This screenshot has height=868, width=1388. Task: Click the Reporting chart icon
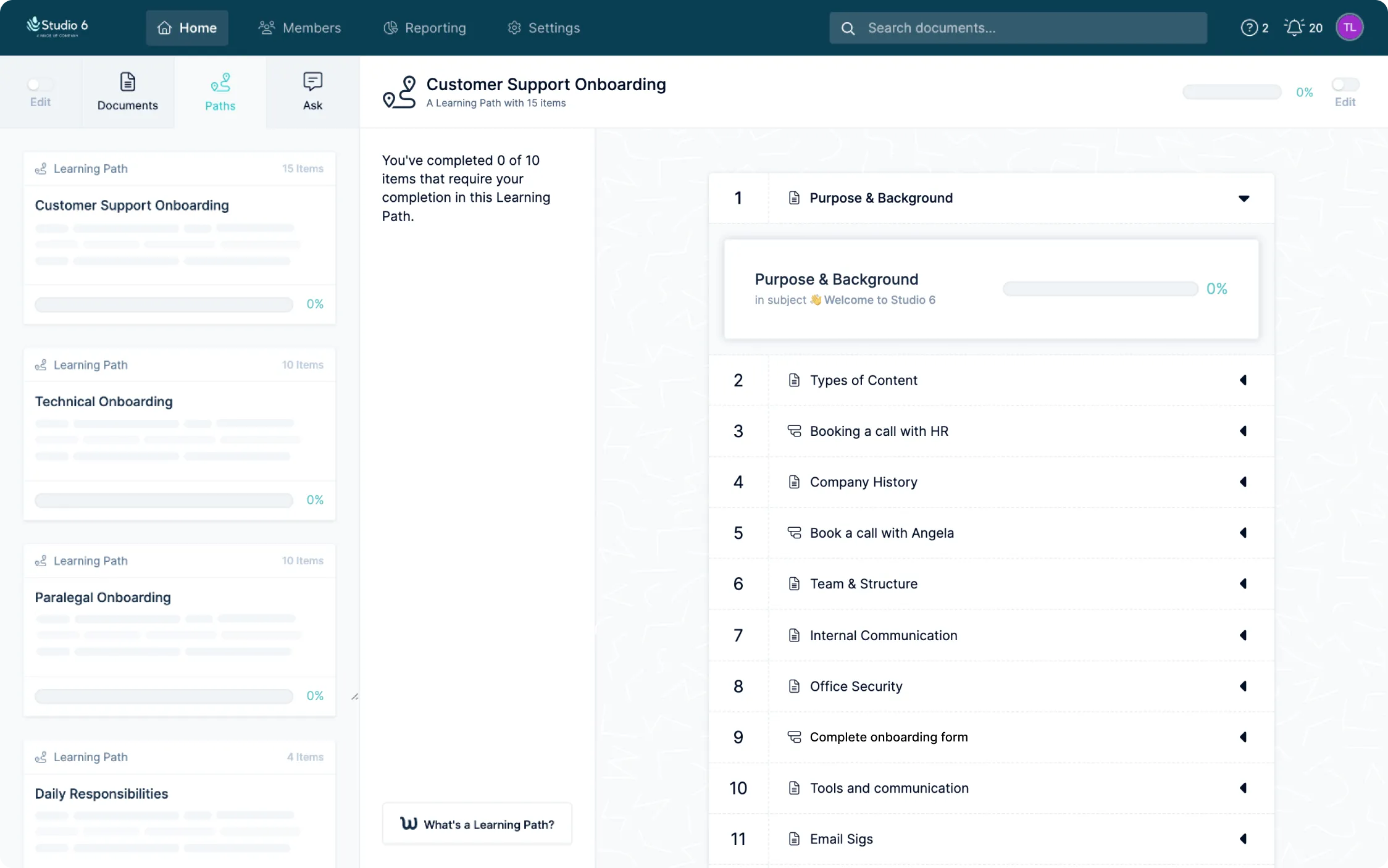pos(390,28)
